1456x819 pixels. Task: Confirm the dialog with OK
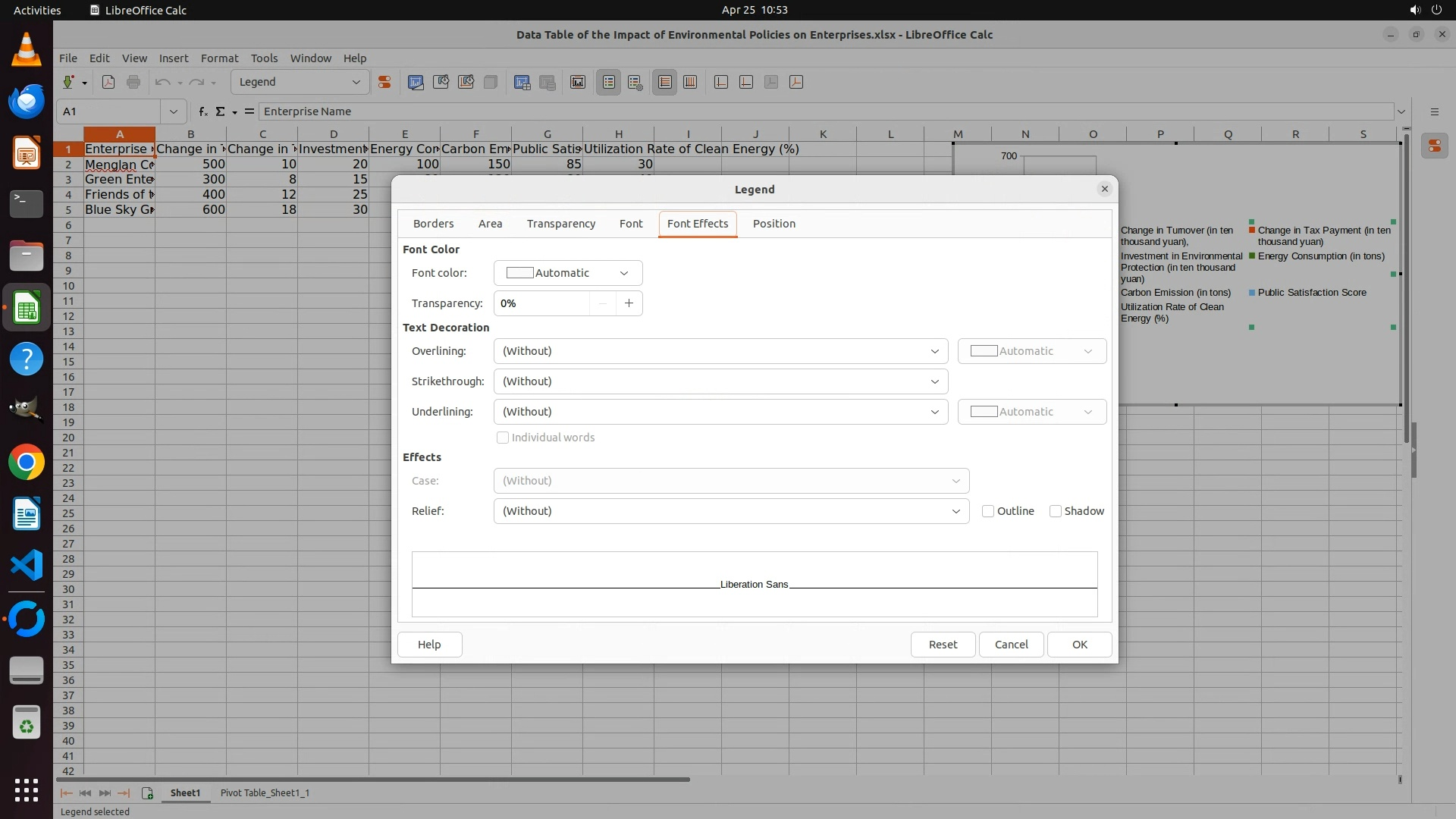pyautogui.click(x=1079, y=645)
